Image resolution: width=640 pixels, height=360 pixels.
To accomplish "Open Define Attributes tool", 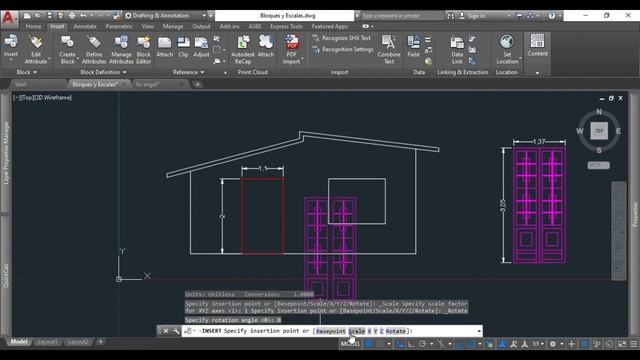I will click(94, 49).
